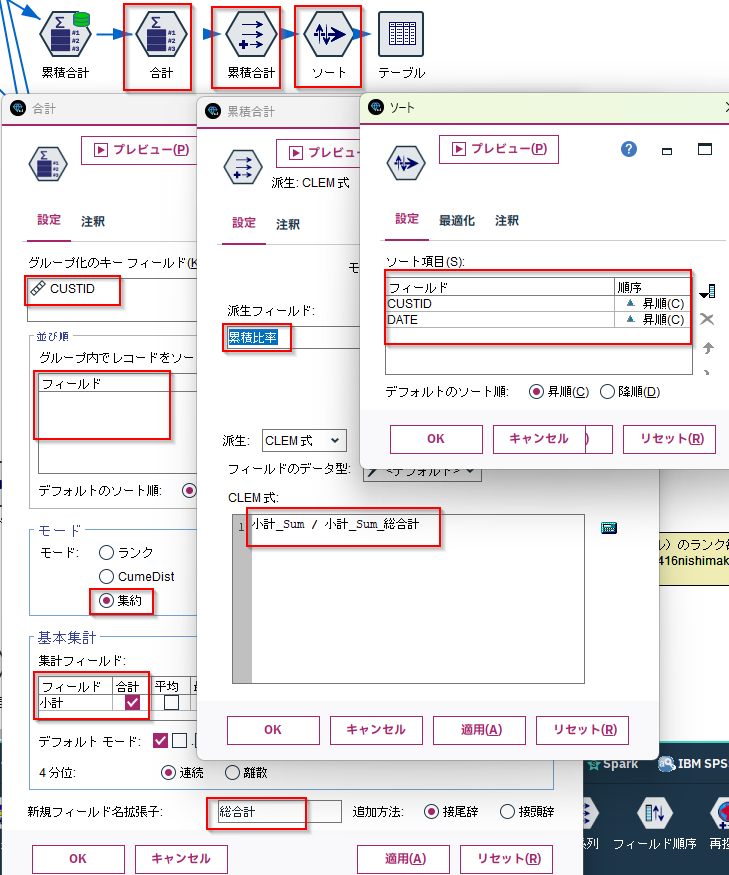This screenshot has width=729, height=875.
Task: Open 注釈 tab in 累積合計 dialog
Action: [288, 224]
